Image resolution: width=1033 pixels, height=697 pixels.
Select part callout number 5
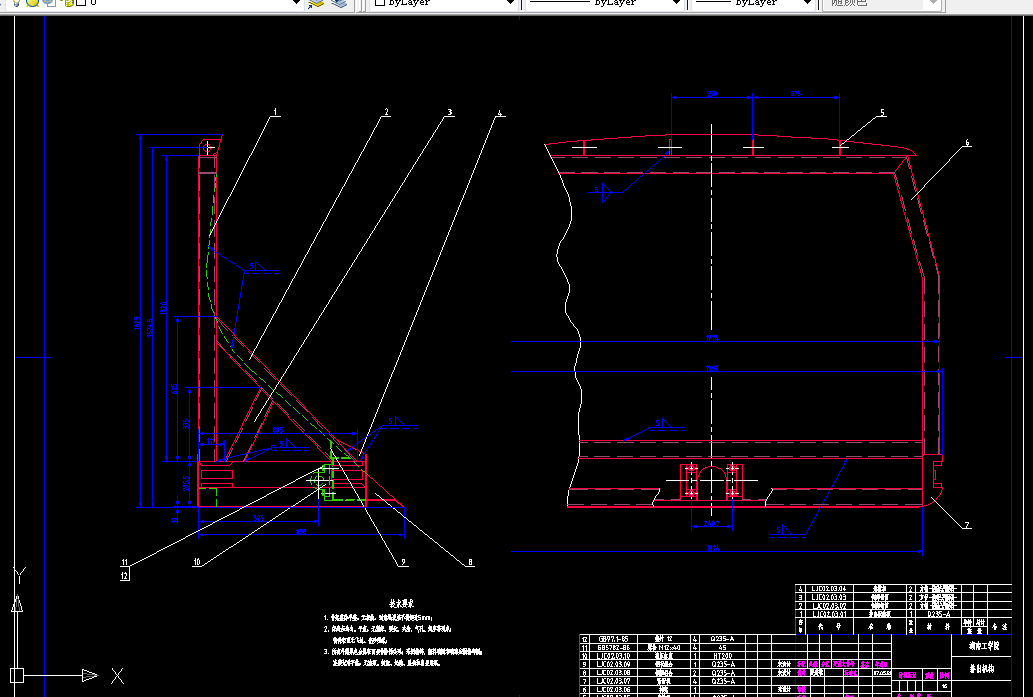tap(883, 113)
